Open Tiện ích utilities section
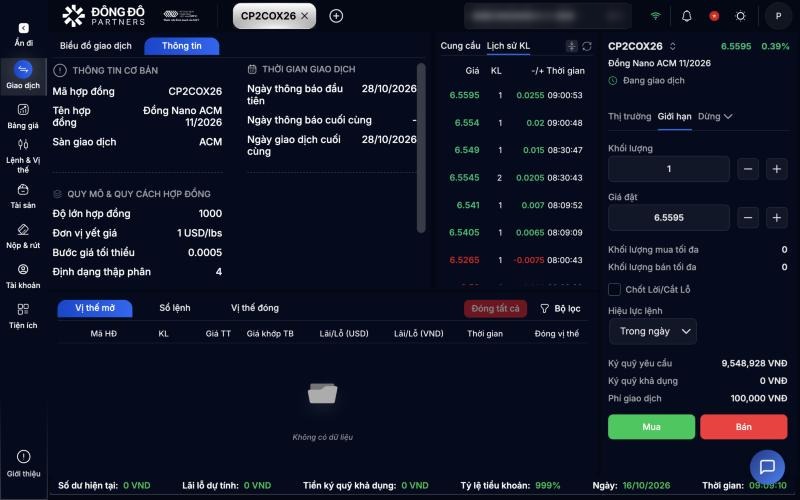The width and height of the screenshot is (800, 500). point(23,316)
